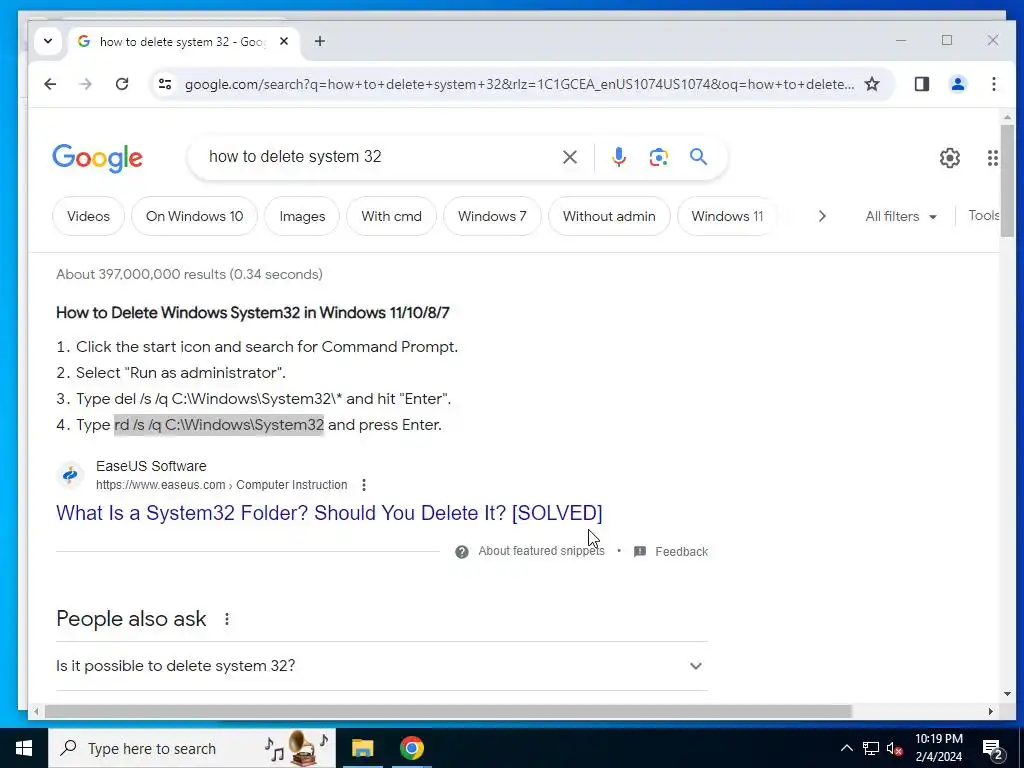1024x768 pixels.
Task: Filter results by Videos
Action: (x=88, y=216)
